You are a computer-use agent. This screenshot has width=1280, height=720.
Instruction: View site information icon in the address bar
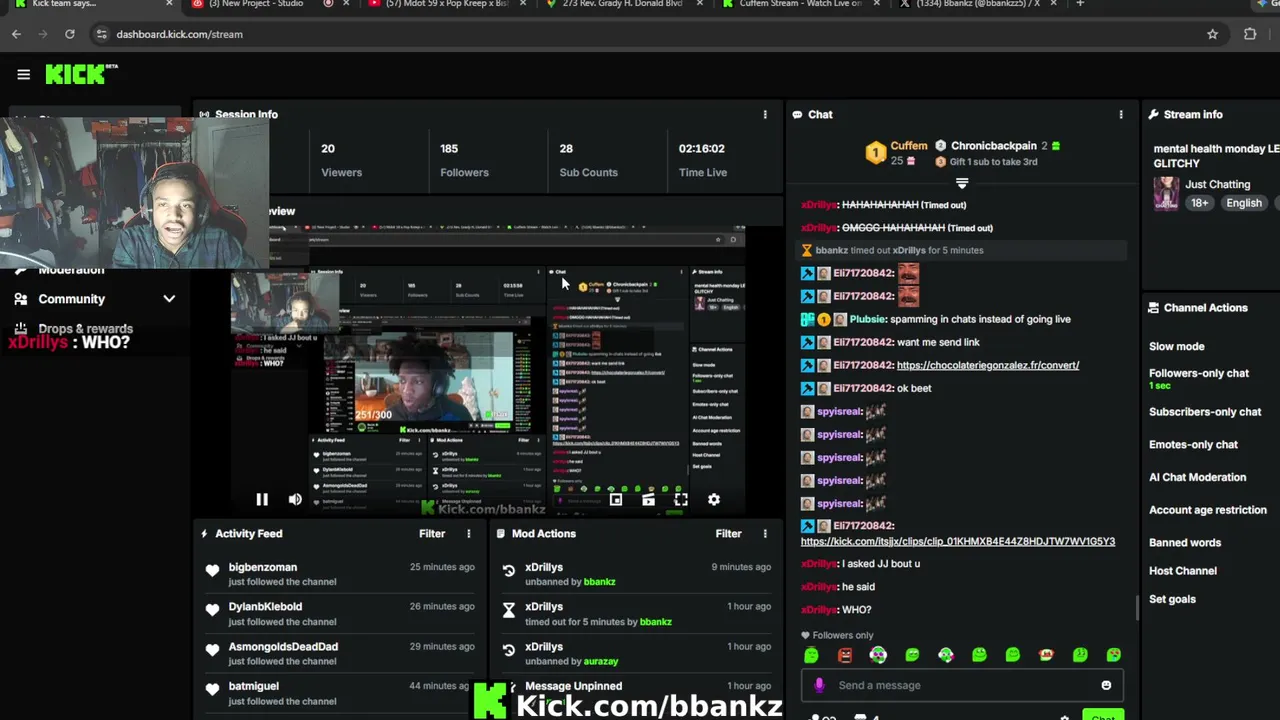pyautogui.click(x=101, y=34)
